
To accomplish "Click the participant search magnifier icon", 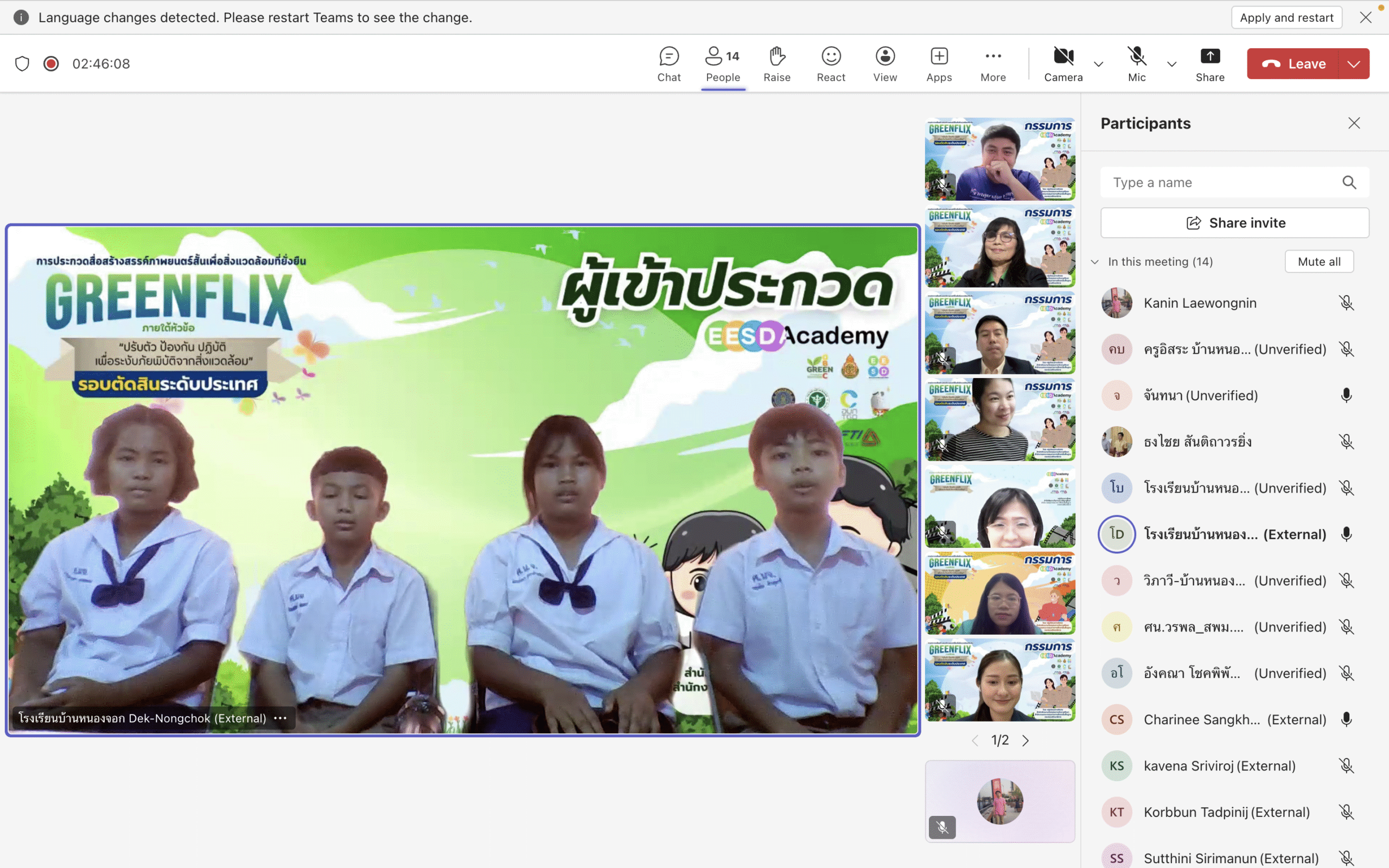I will [x=1349, y=183].
